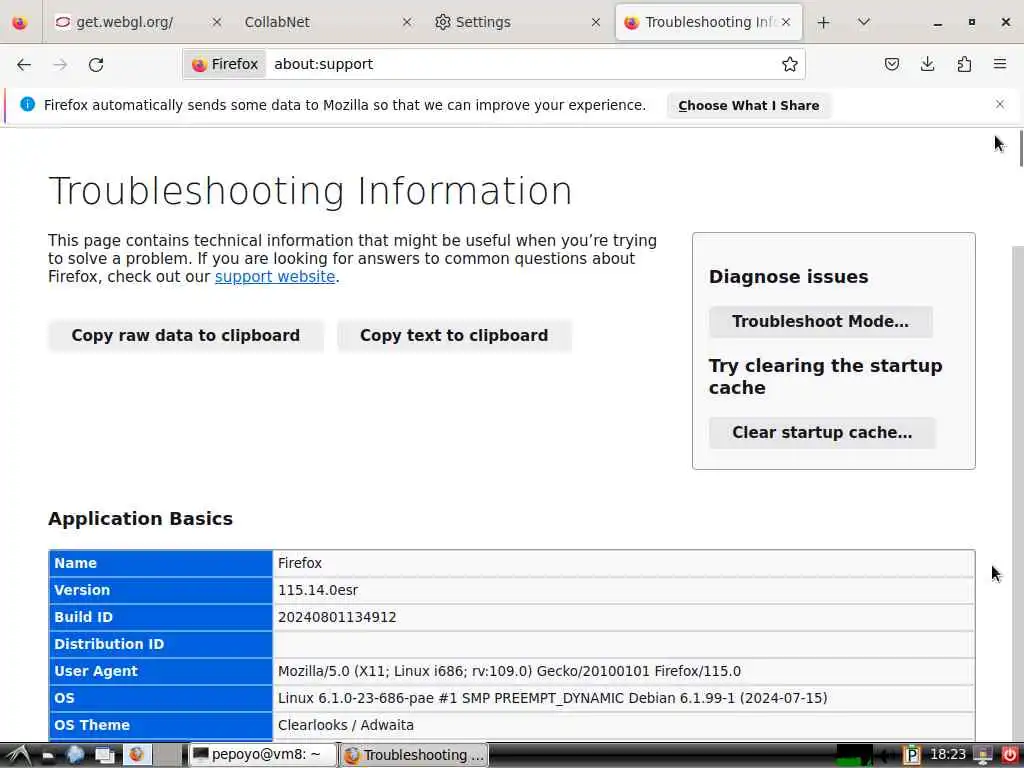This screenshot has height=768, width=1024.
Task: Open Firefox View pinned tab icon
Action: point(20,22)
